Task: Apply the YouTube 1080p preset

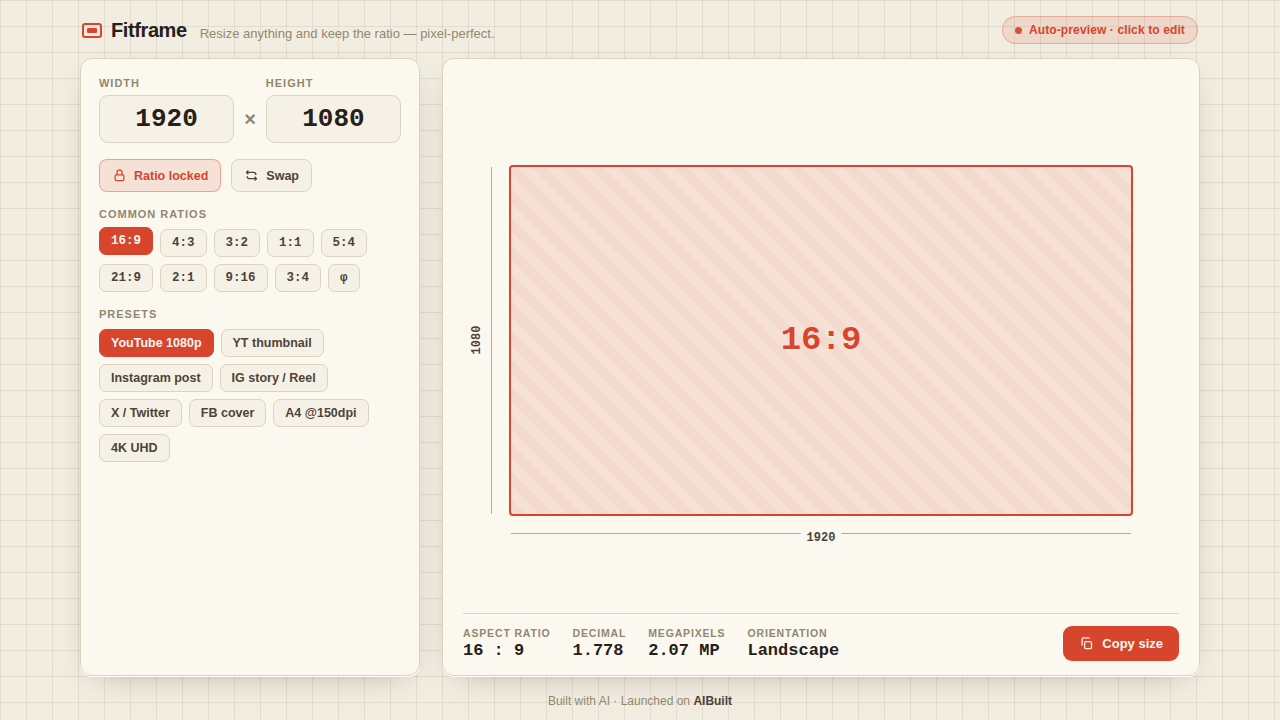Action: [156, 343]
